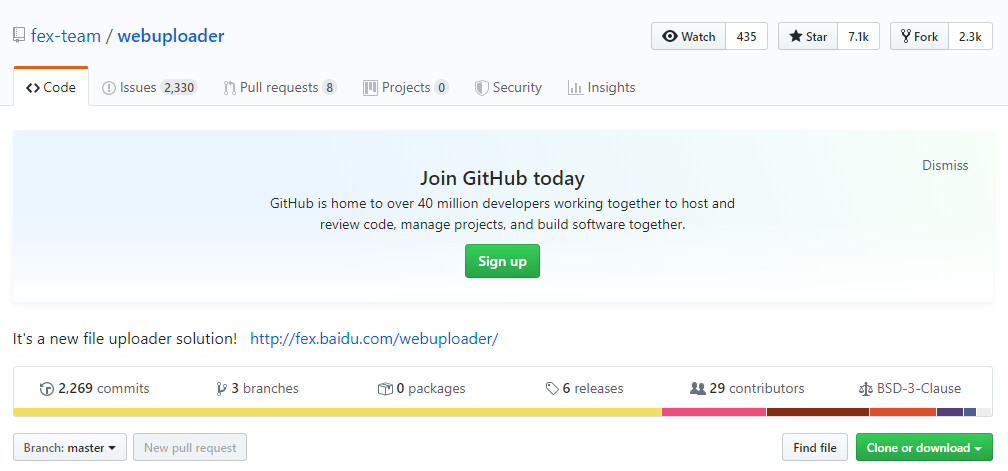The width and height of the screenshot is (1008, 471).
Task: Click the branches fork icon
Action: point(222,389)
